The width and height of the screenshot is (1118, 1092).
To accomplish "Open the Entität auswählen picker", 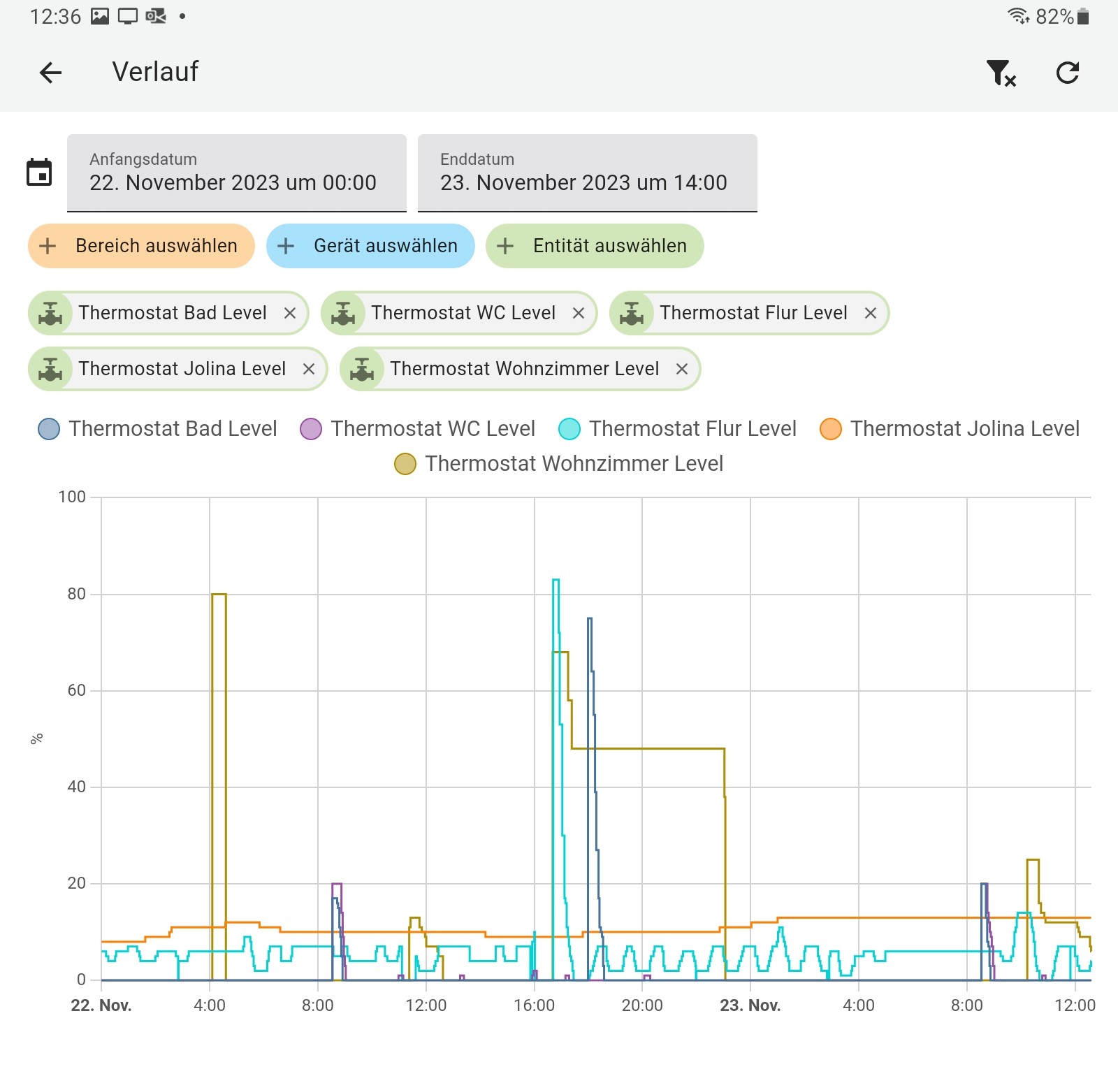I will tap(595, 246).
